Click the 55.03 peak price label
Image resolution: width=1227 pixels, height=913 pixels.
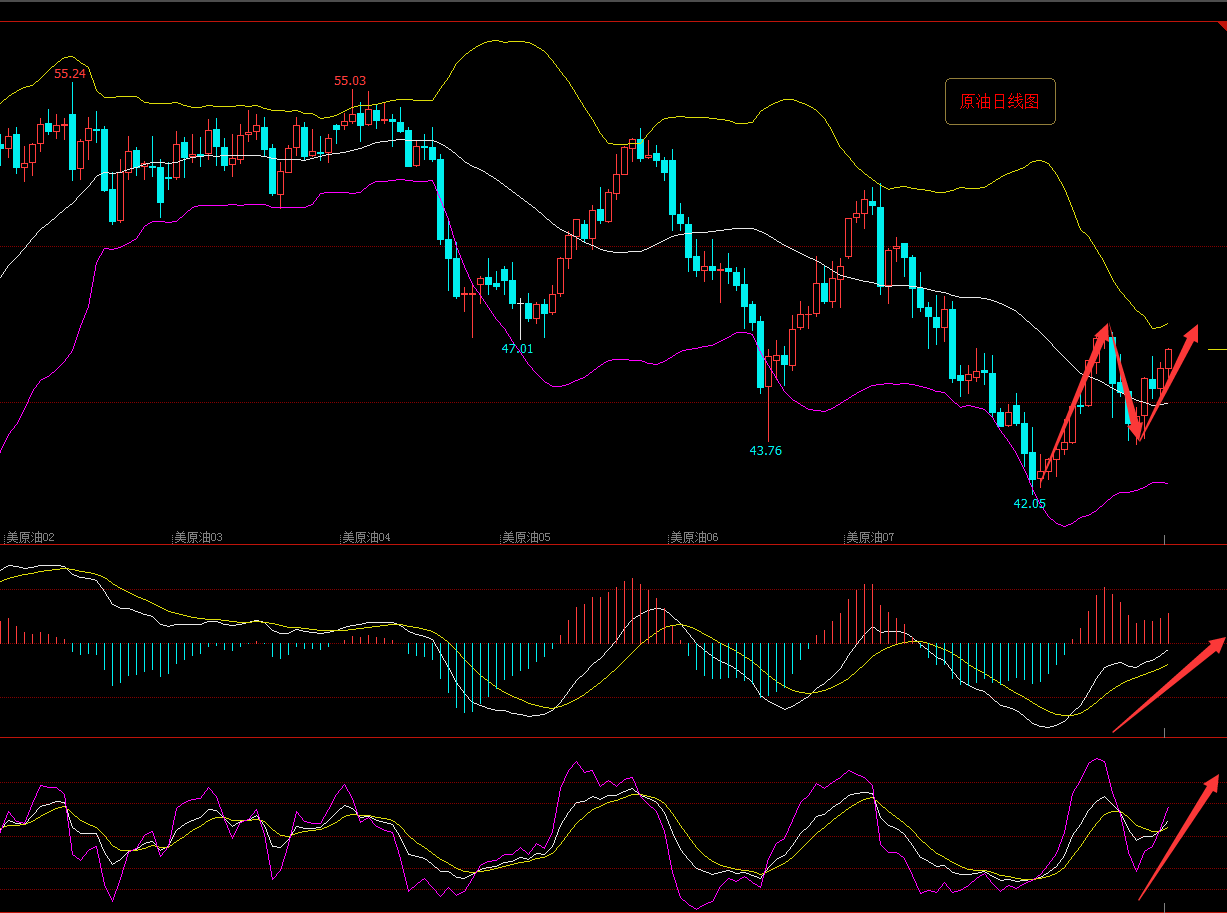350,81
